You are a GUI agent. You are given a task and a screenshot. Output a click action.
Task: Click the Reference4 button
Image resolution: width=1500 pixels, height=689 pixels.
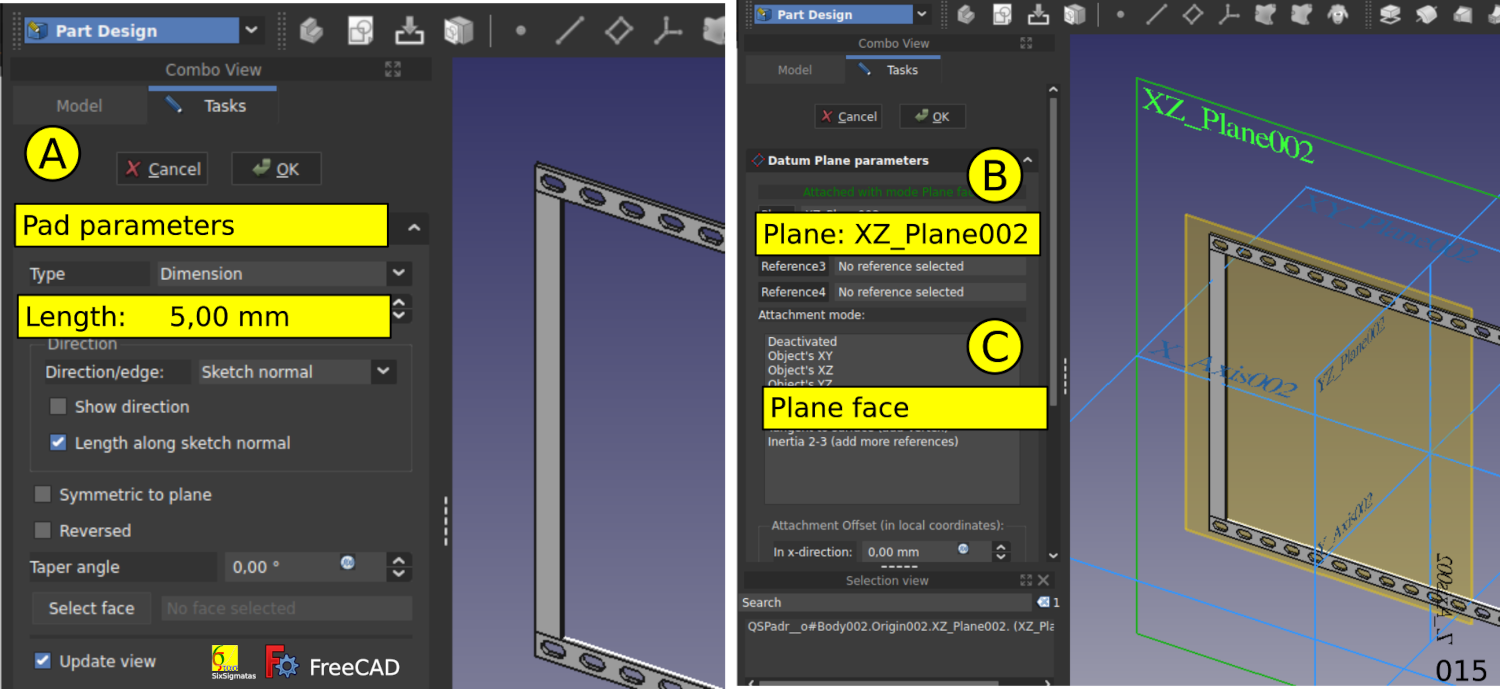[x=794, y=292]
